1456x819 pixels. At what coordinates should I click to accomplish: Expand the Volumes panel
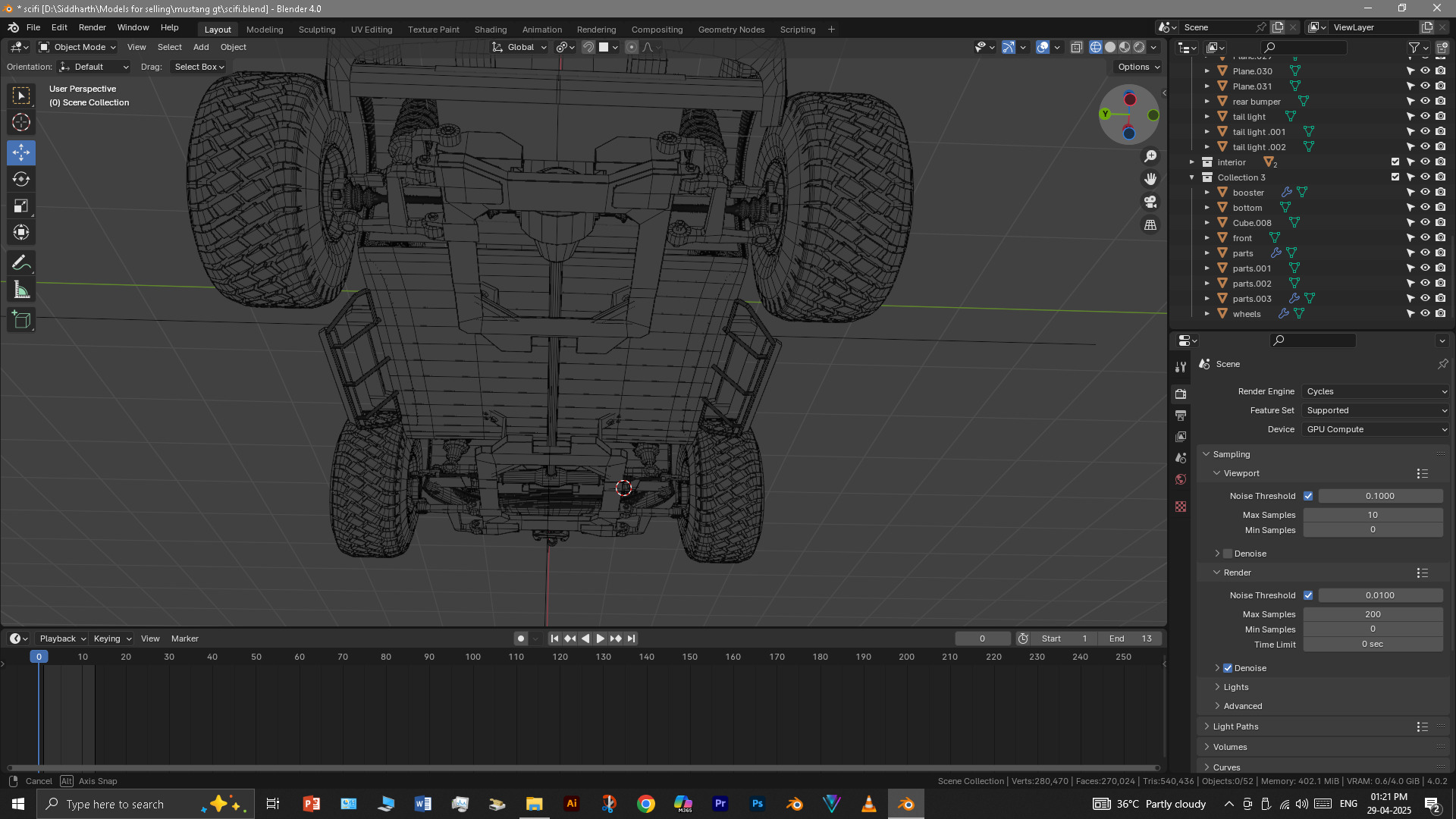tap(1229, 747)
